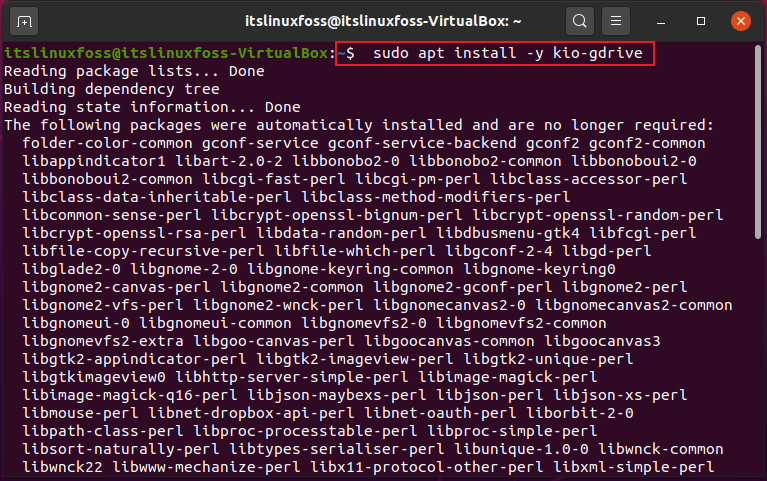
Task: Click package libdbusmenu-gtk4
Action: [508, 233]
